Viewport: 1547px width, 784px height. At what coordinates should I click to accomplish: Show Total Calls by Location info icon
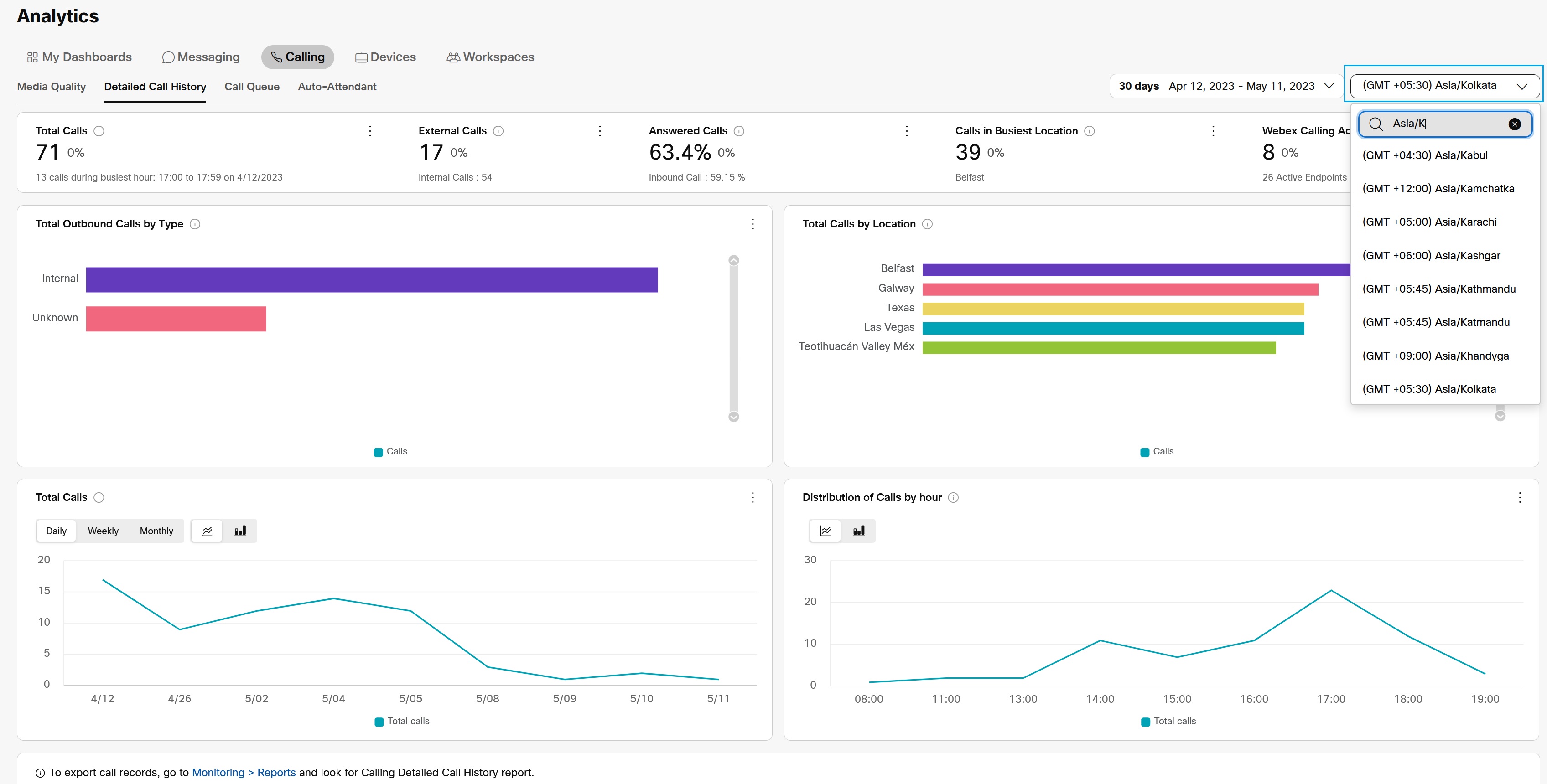click(x=927, y=224)
